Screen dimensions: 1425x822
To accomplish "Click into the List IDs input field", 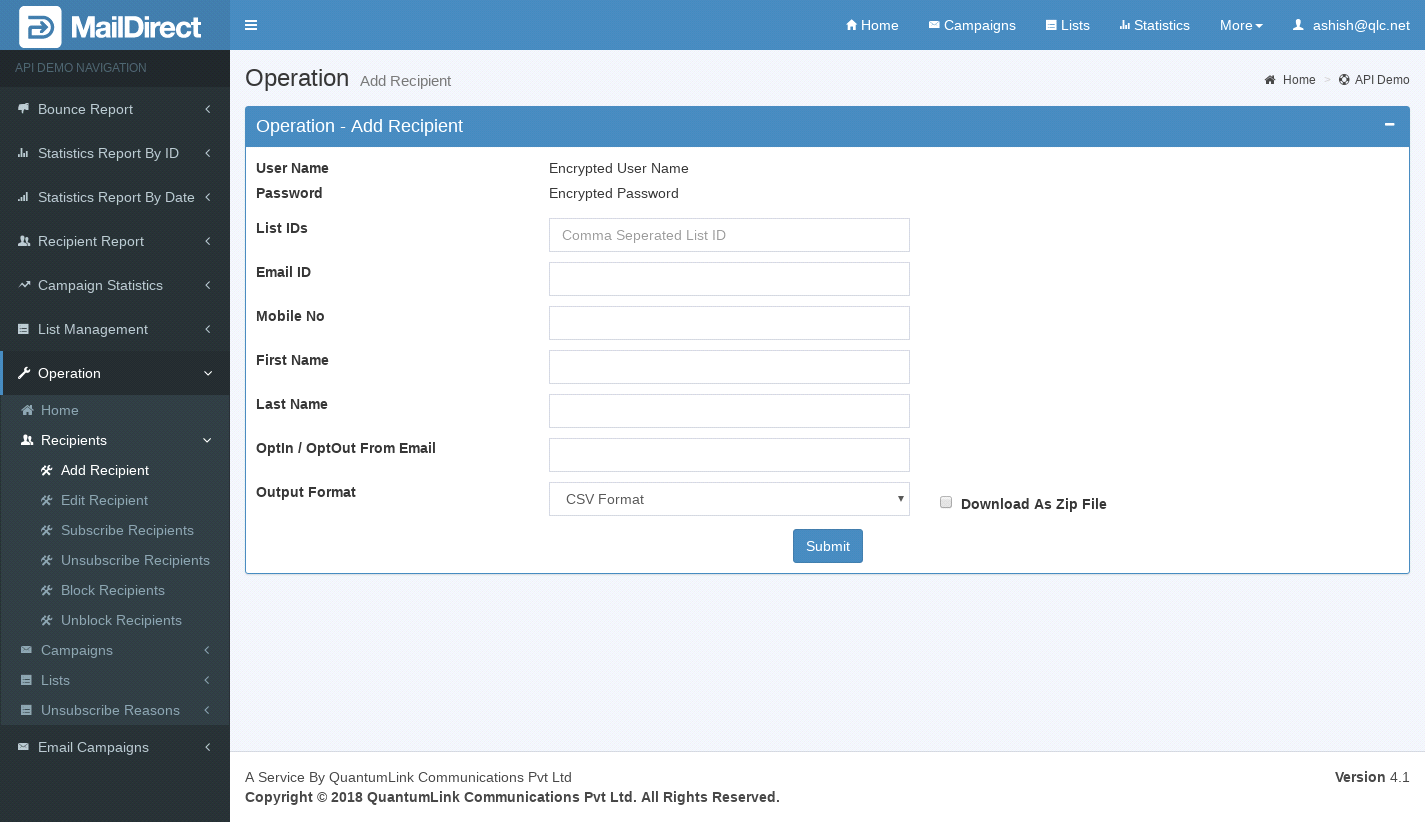I will click(x=729, y=235).
